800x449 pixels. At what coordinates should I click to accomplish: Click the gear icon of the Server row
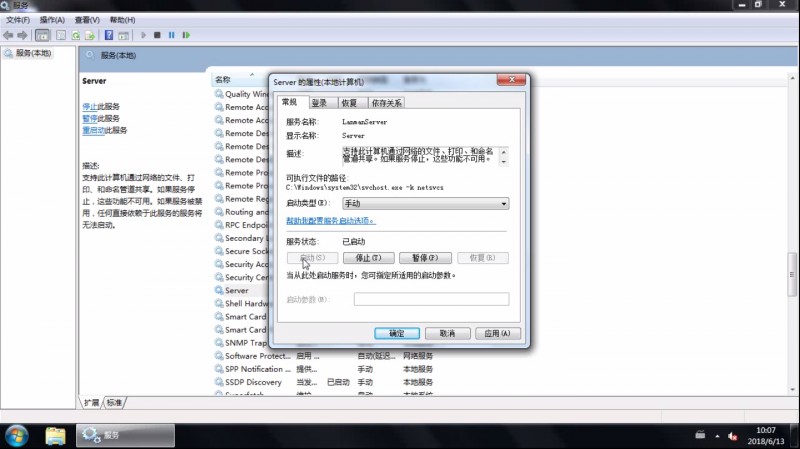pyautogui.click(x=219, y=290)
